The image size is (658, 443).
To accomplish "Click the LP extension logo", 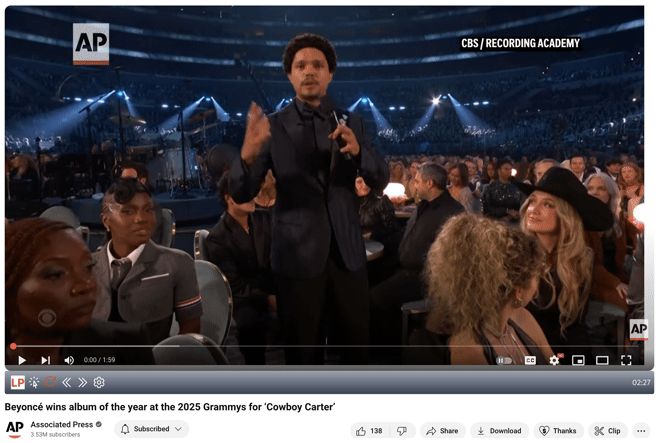I will (x=17, y=383).
